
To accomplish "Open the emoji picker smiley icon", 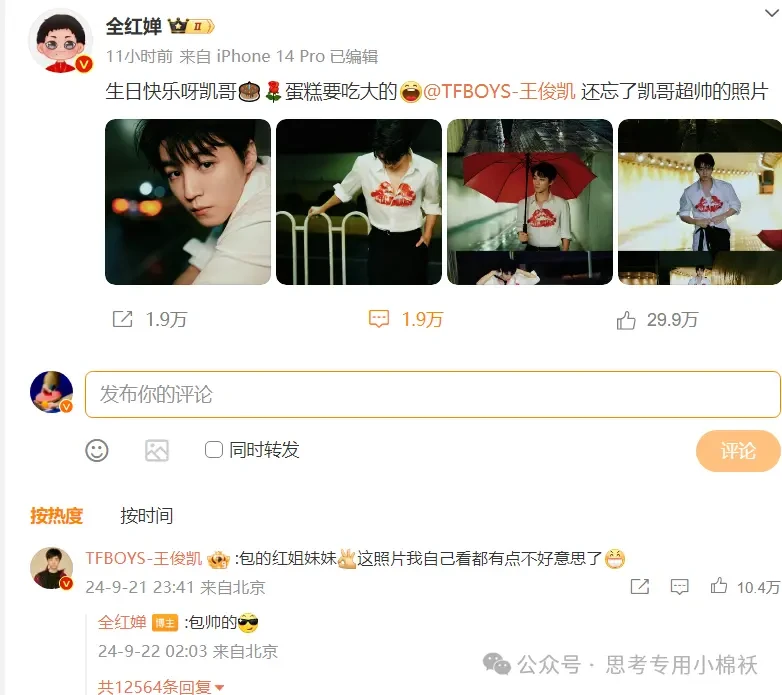I will pos(97,451).
